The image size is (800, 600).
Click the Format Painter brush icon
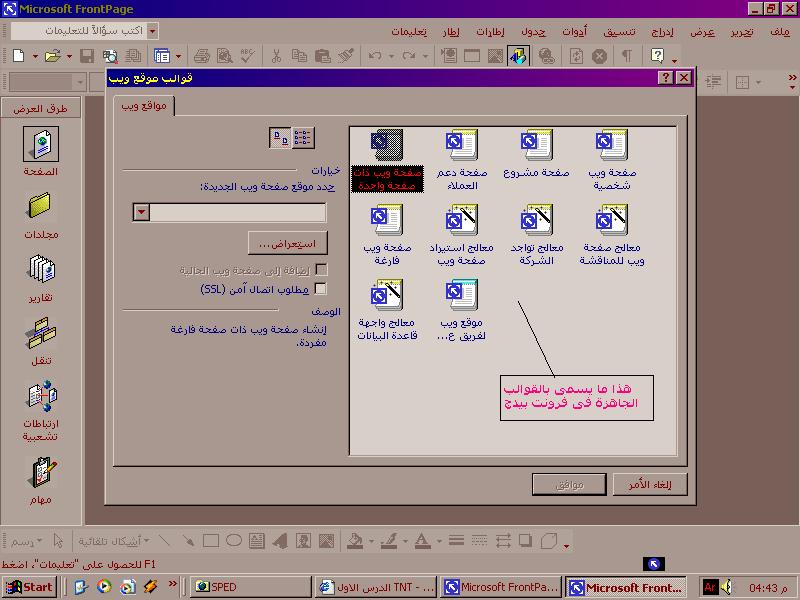pos(346,56)
